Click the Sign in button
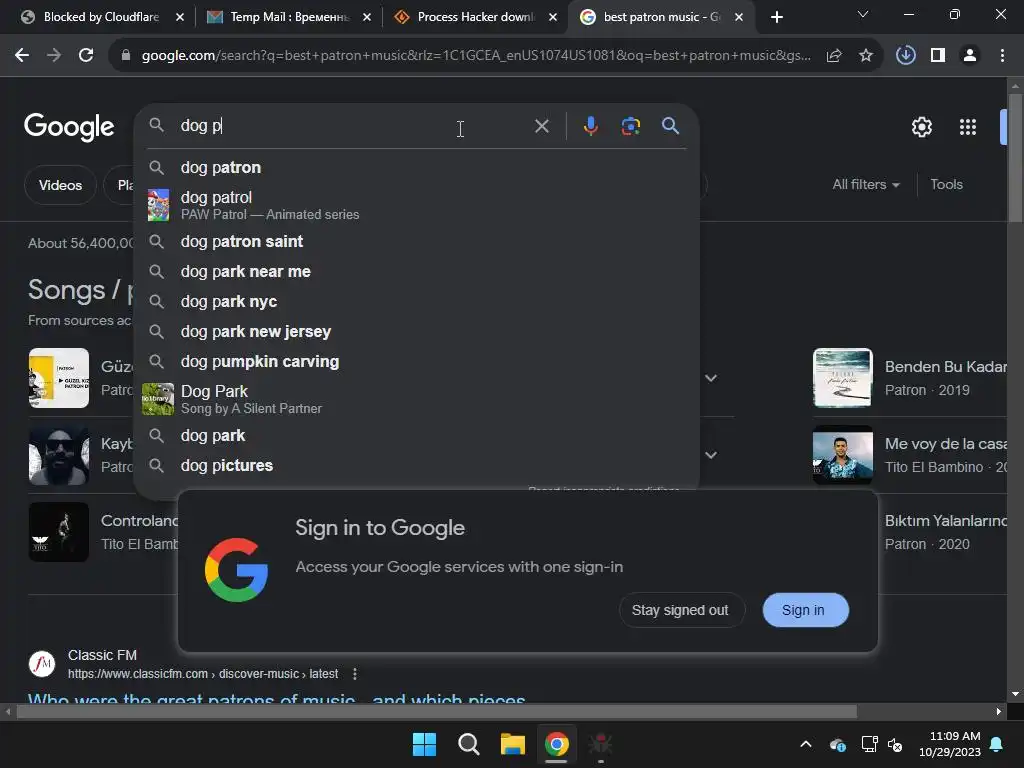The height and width of the screenshot is (768, 1024). [x=805, y=610]
